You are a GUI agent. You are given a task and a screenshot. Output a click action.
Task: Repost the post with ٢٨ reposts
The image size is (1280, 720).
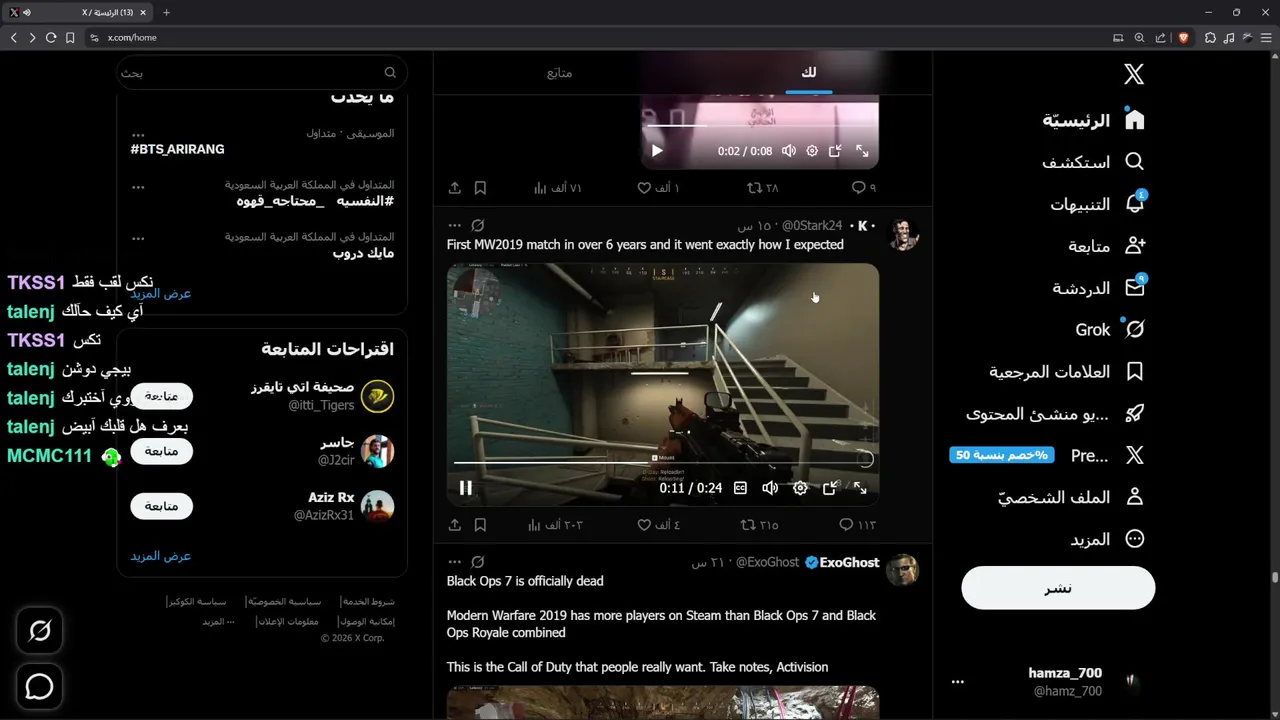[x=763, y=188]
